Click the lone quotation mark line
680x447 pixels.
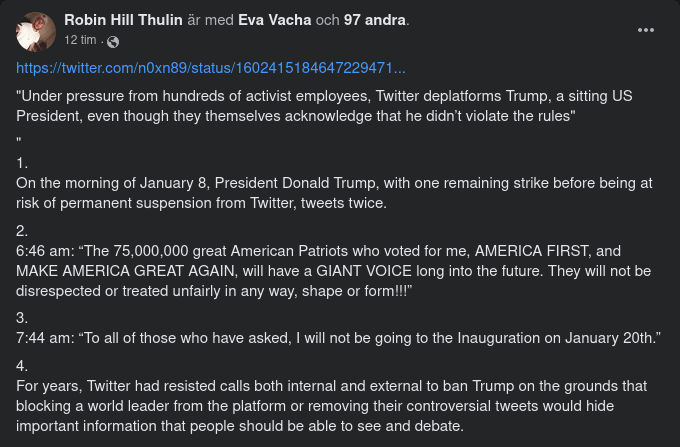click(x=19, y=139)
